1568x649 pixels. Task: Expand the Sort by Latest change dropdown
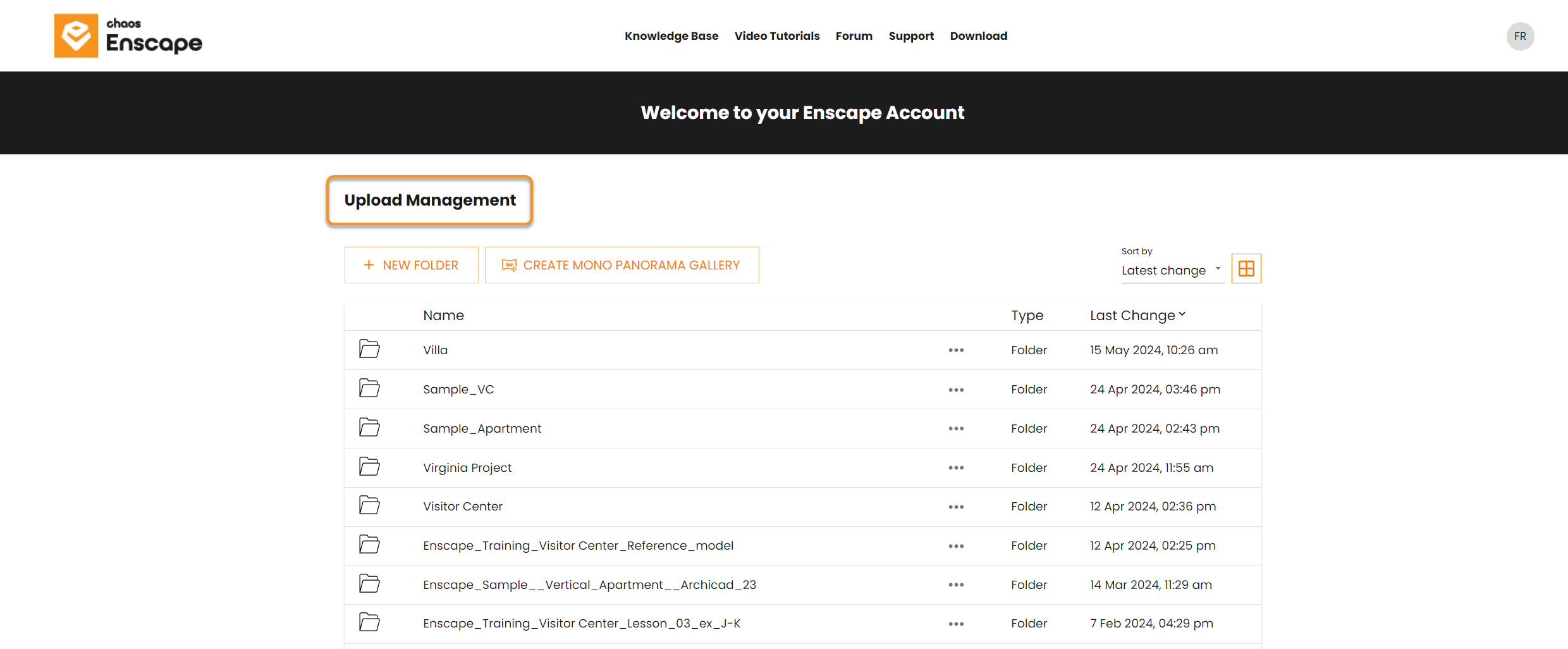pos(1173,271)
